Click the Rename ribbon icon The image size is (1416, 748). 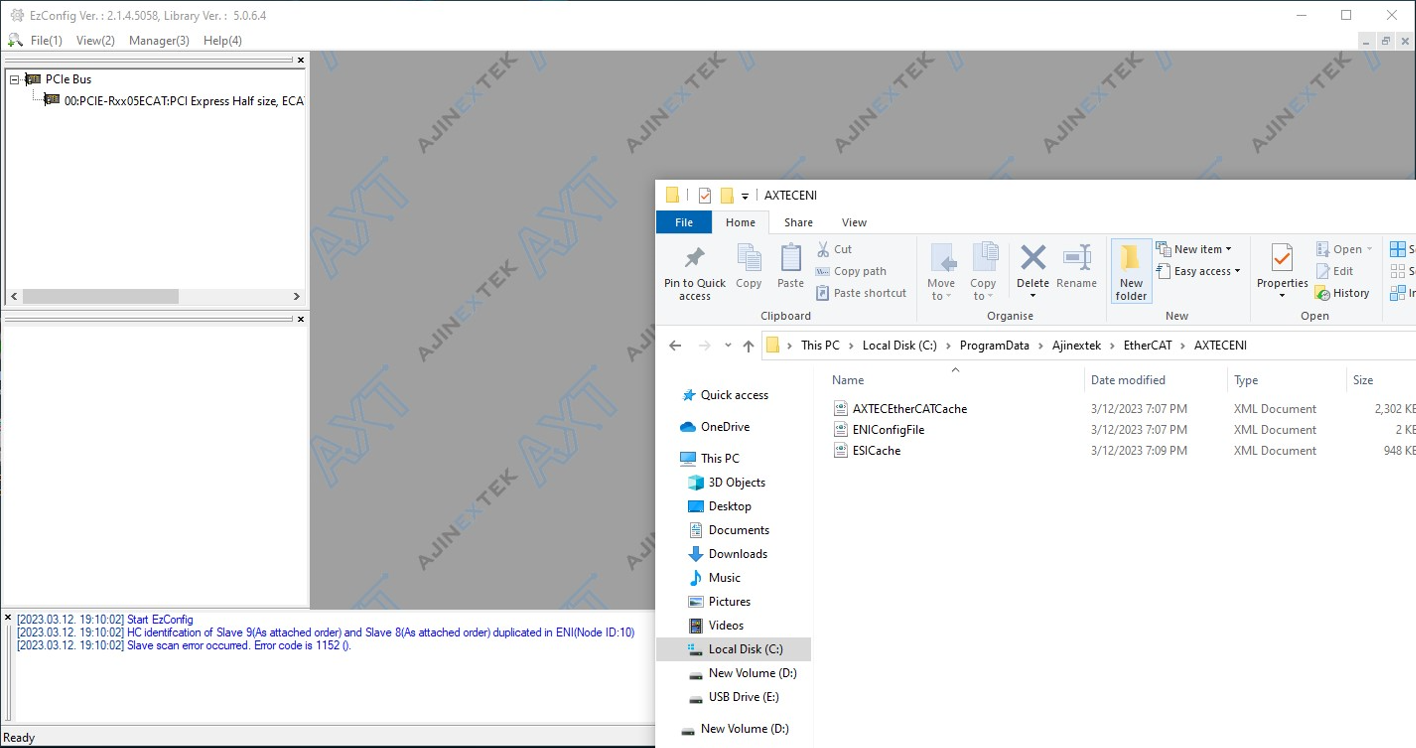[1076, 258]
